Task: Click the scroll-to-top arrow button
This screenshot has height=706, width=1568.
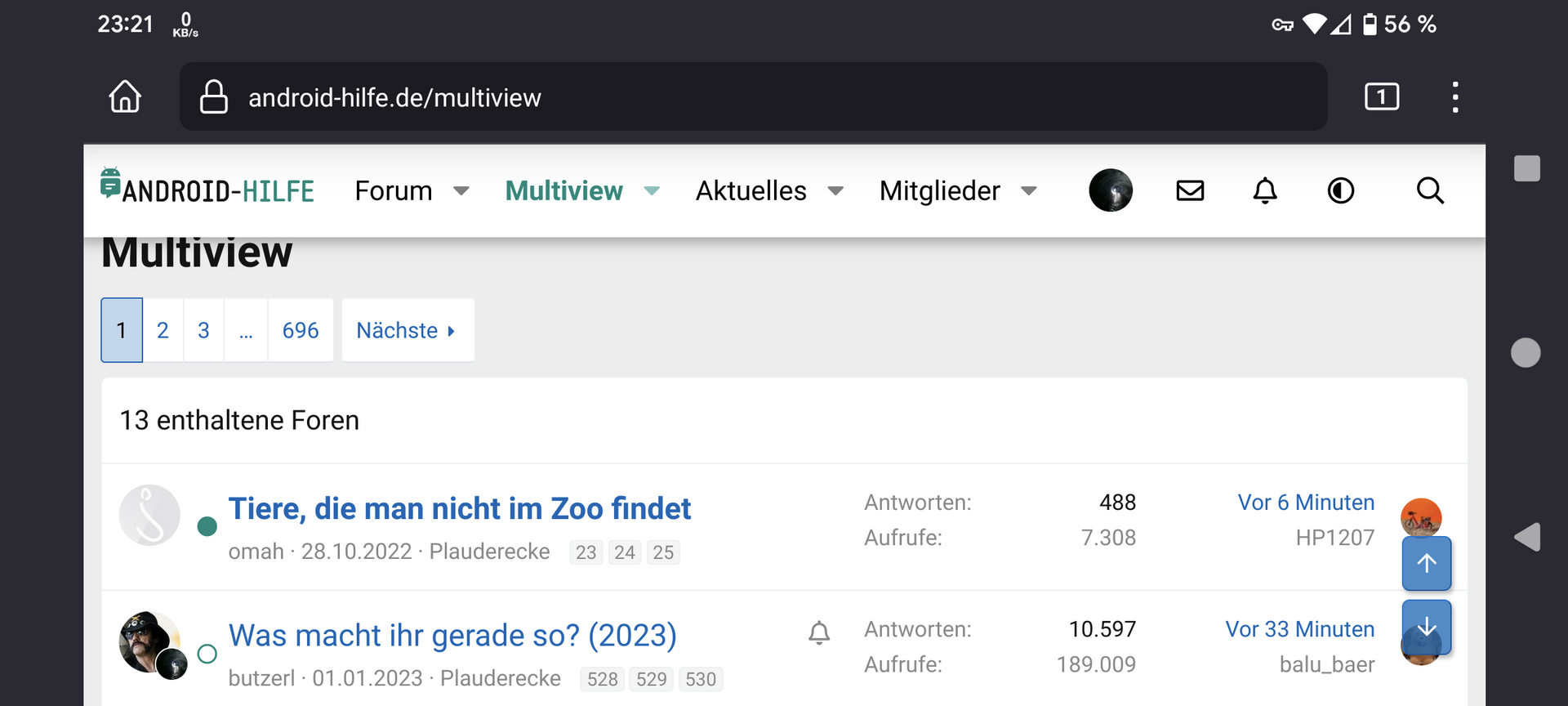Action: tap(1426, 563)
